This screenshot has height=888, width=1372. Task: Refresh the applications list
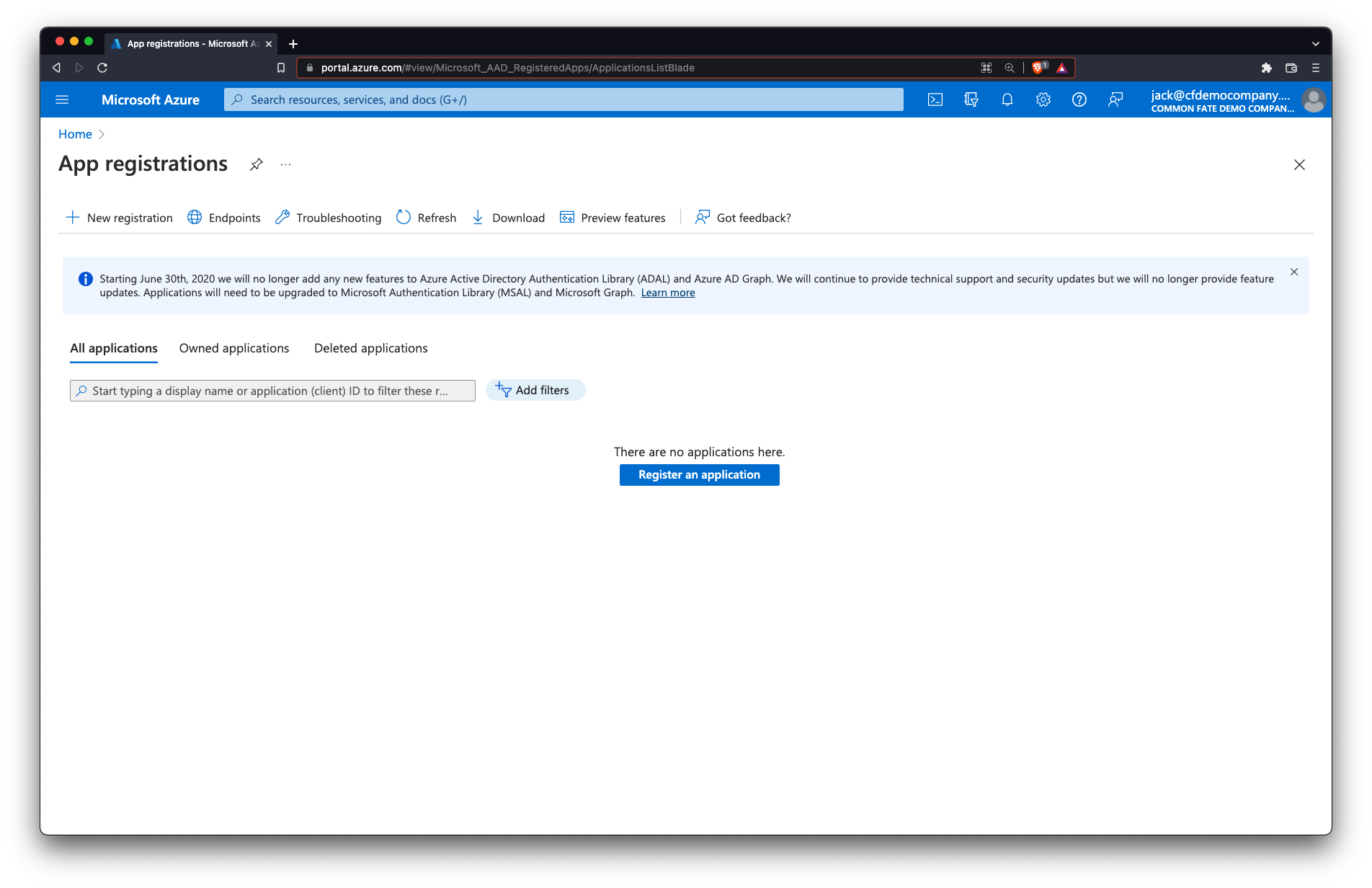click(426, 218)
